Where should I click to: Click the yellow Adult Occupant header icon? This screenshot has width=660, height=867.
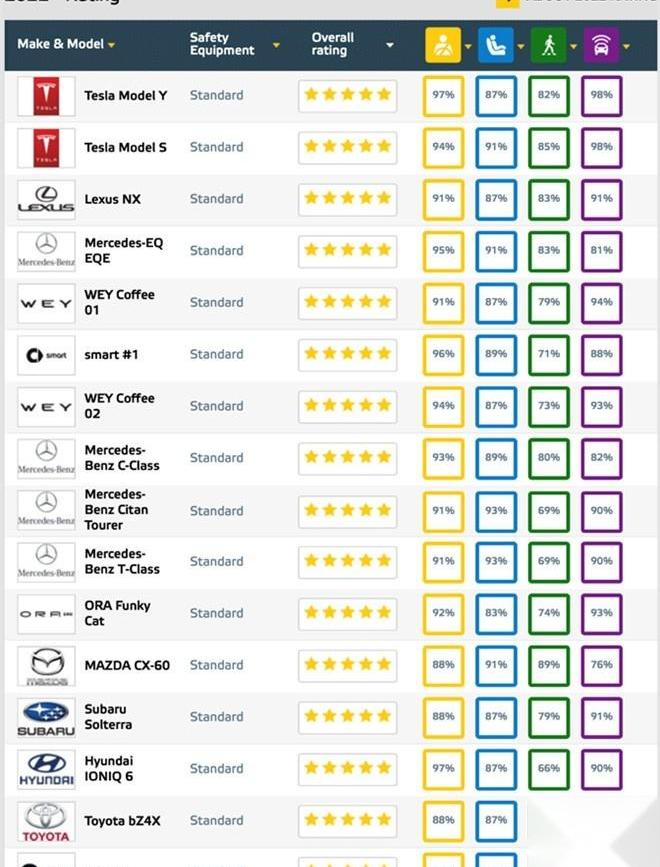[x=443, y=45]
